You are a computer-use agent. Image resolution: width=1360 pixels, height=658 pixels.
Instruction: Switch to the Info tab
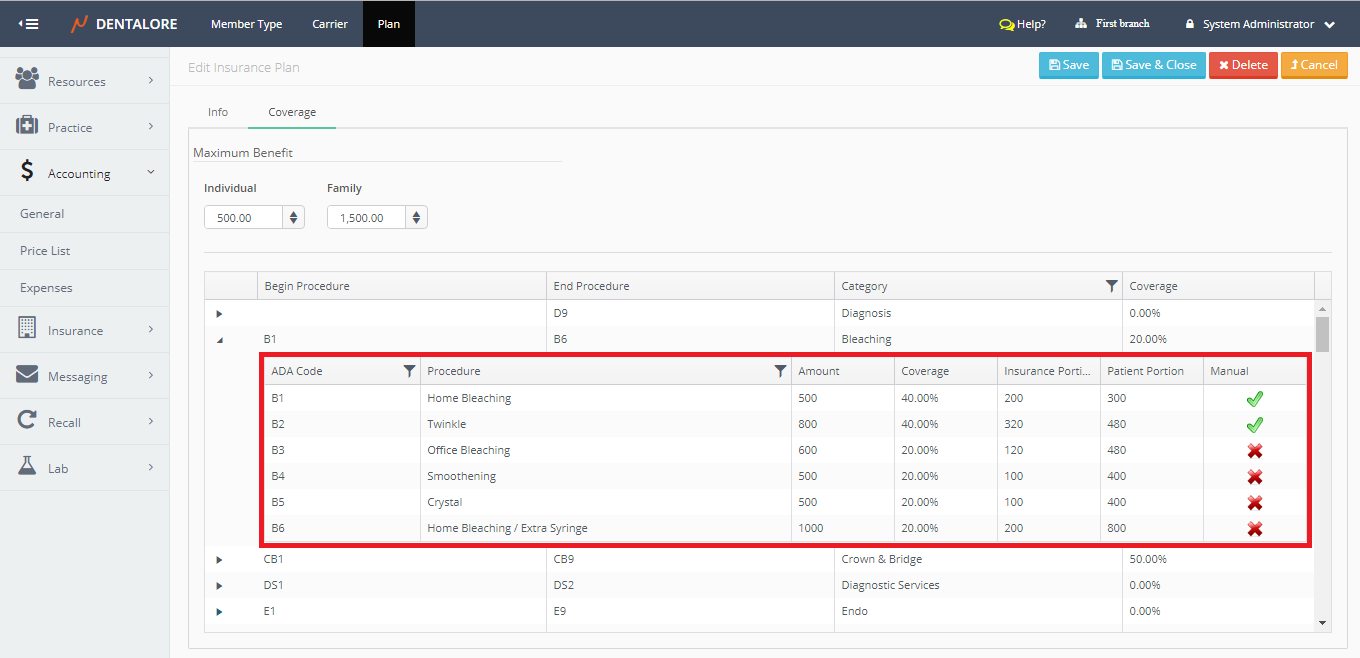(218, 112)
